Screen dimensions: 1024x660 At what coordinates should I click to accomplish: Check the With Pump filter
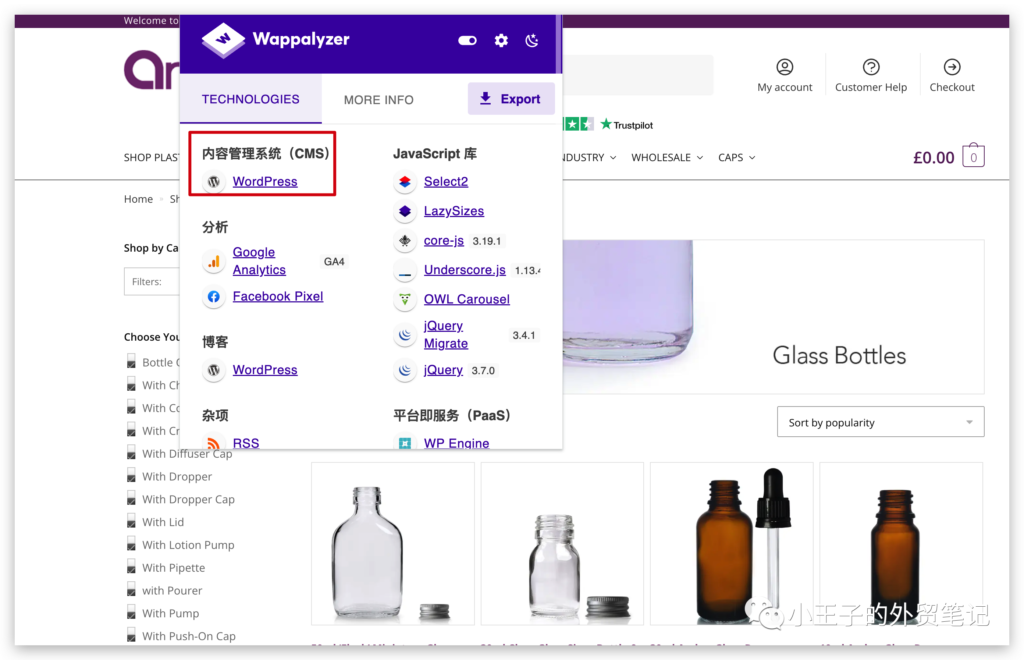click(x=131, y=614)
